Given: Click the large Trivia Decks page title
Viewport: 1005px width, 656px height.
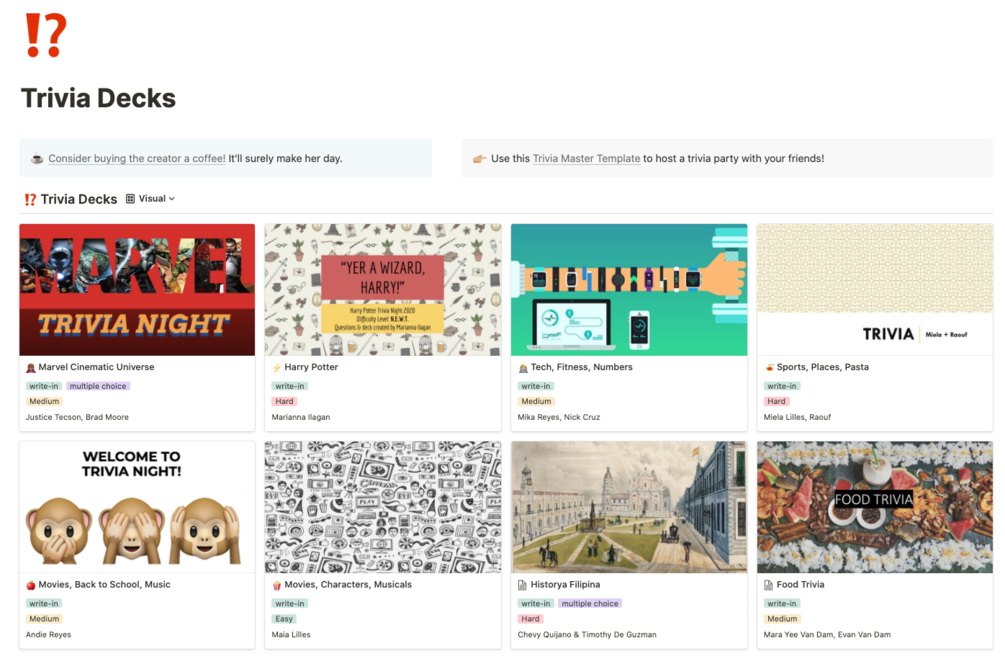Looking at the screenshot, I should [98, 98].
